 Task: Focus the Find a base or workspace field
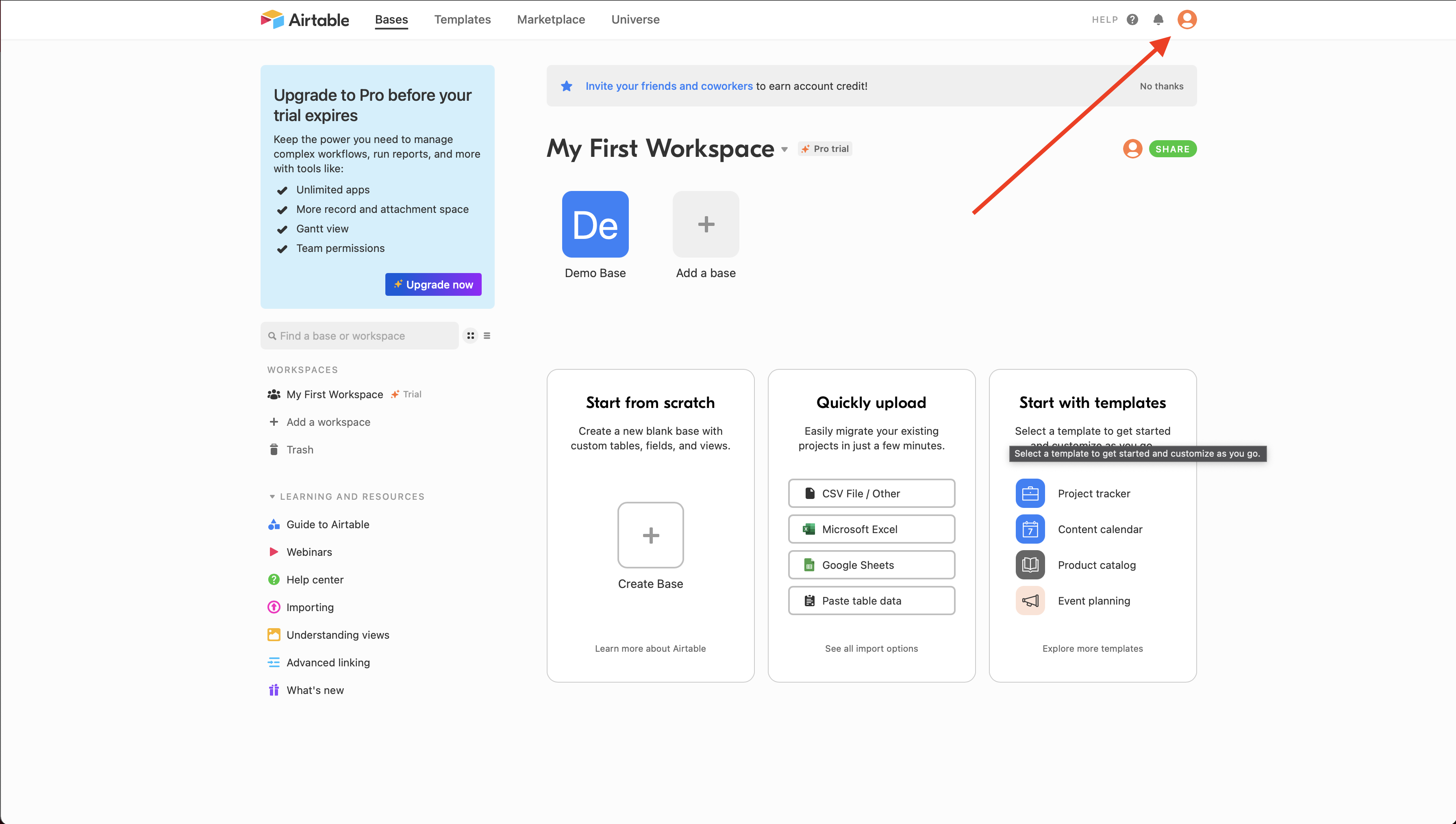click(x=359, y=336)
